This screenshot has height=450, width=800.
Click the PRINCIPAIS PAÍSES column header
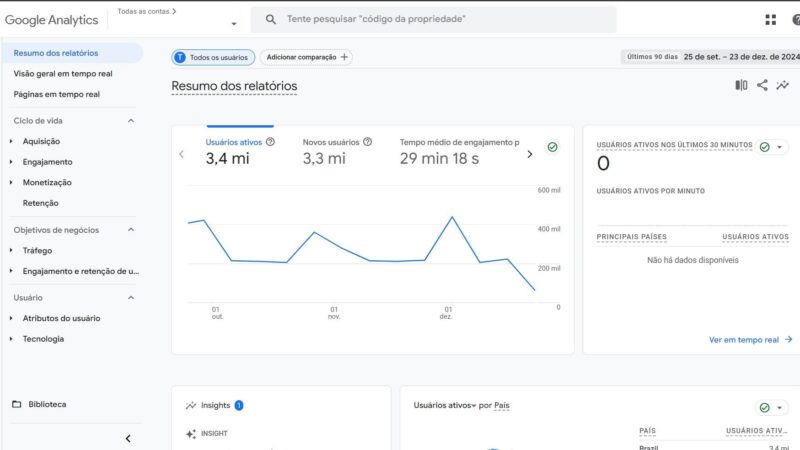[x=632, y=237]
